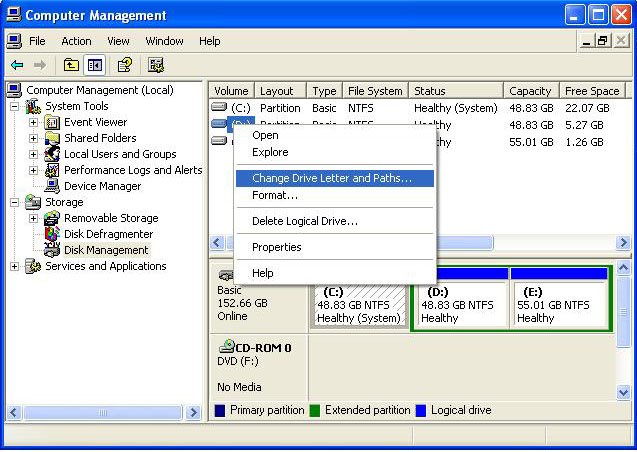Image resolution: width=637 pixels, height=452 pixels.
Task: Collapse the Storage node
Action: 15,202
